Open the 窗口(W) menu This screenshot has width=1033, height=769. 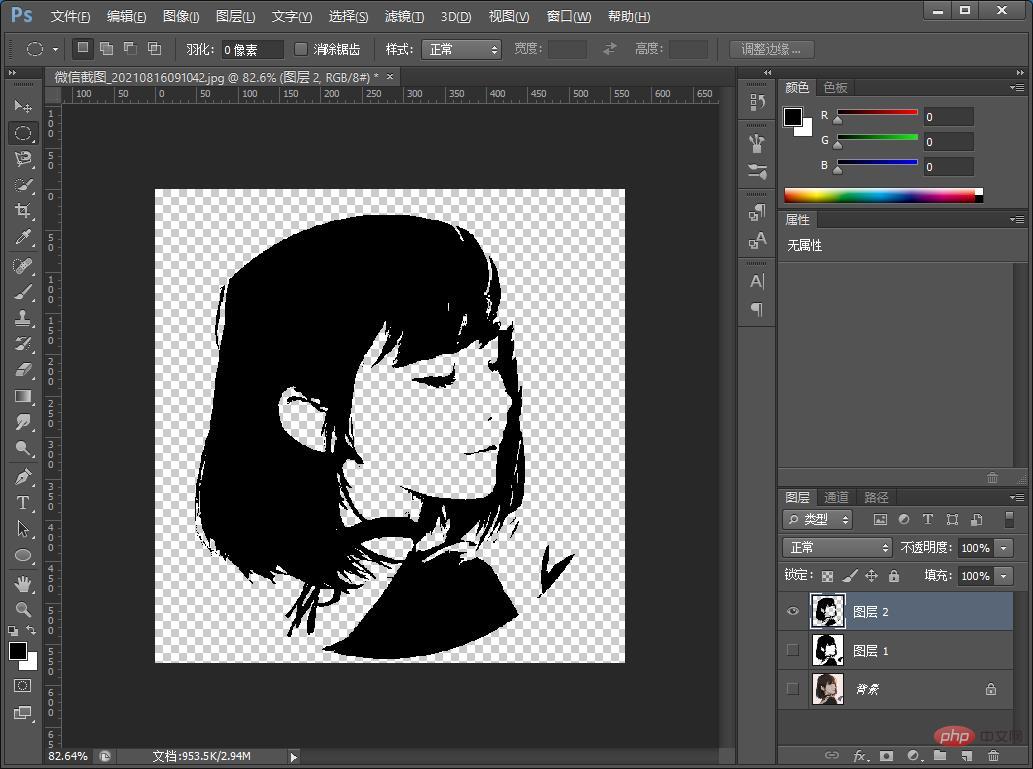569,16
